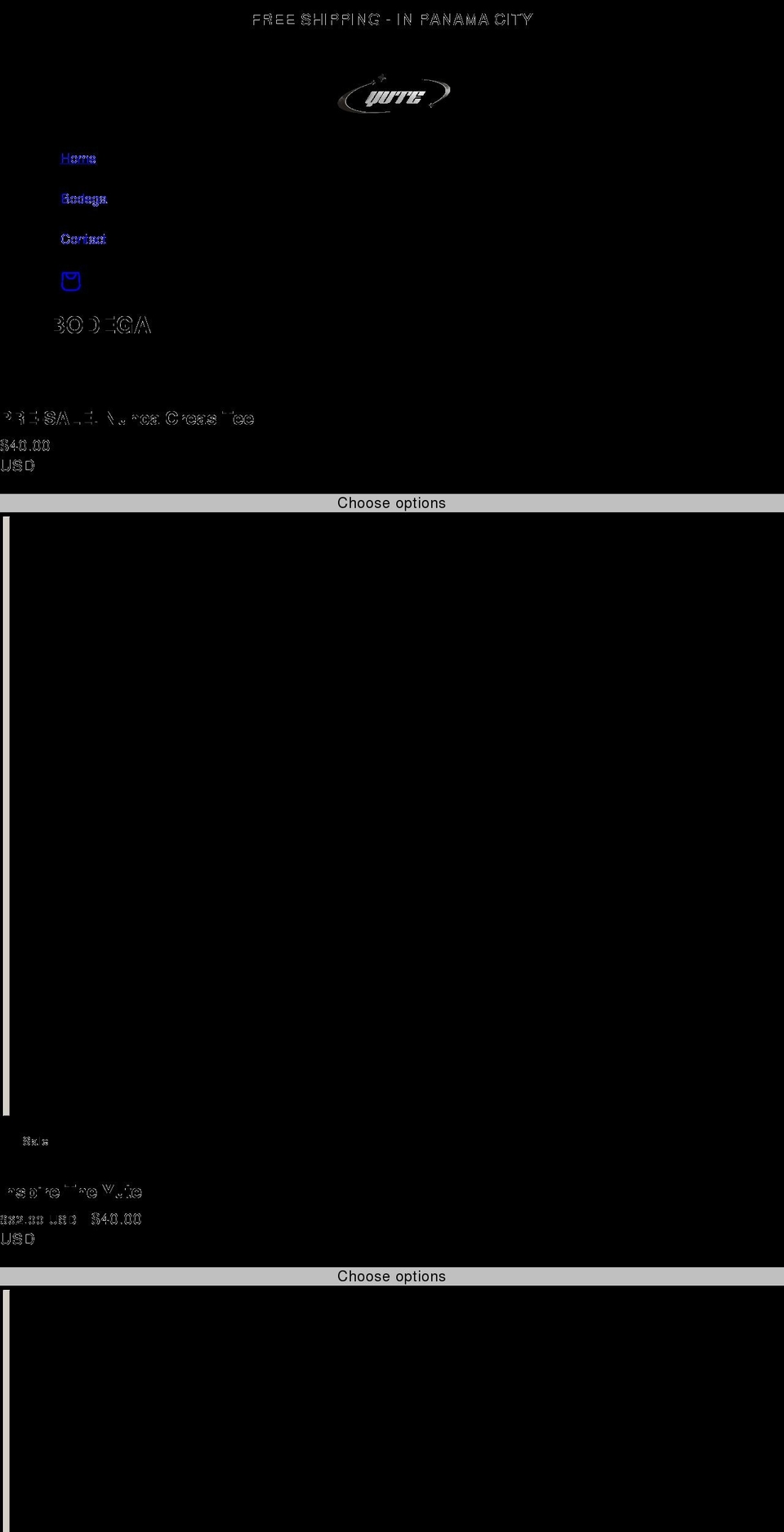Open the PRE SALE Nunca Creas Tee product title

[127, 418]
